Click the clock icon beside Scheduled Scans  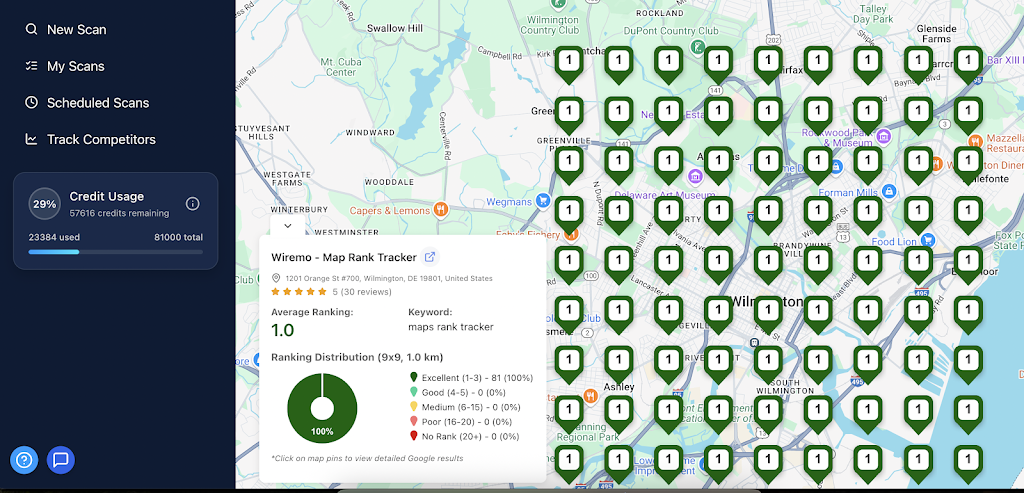click(x=31, y=103)
